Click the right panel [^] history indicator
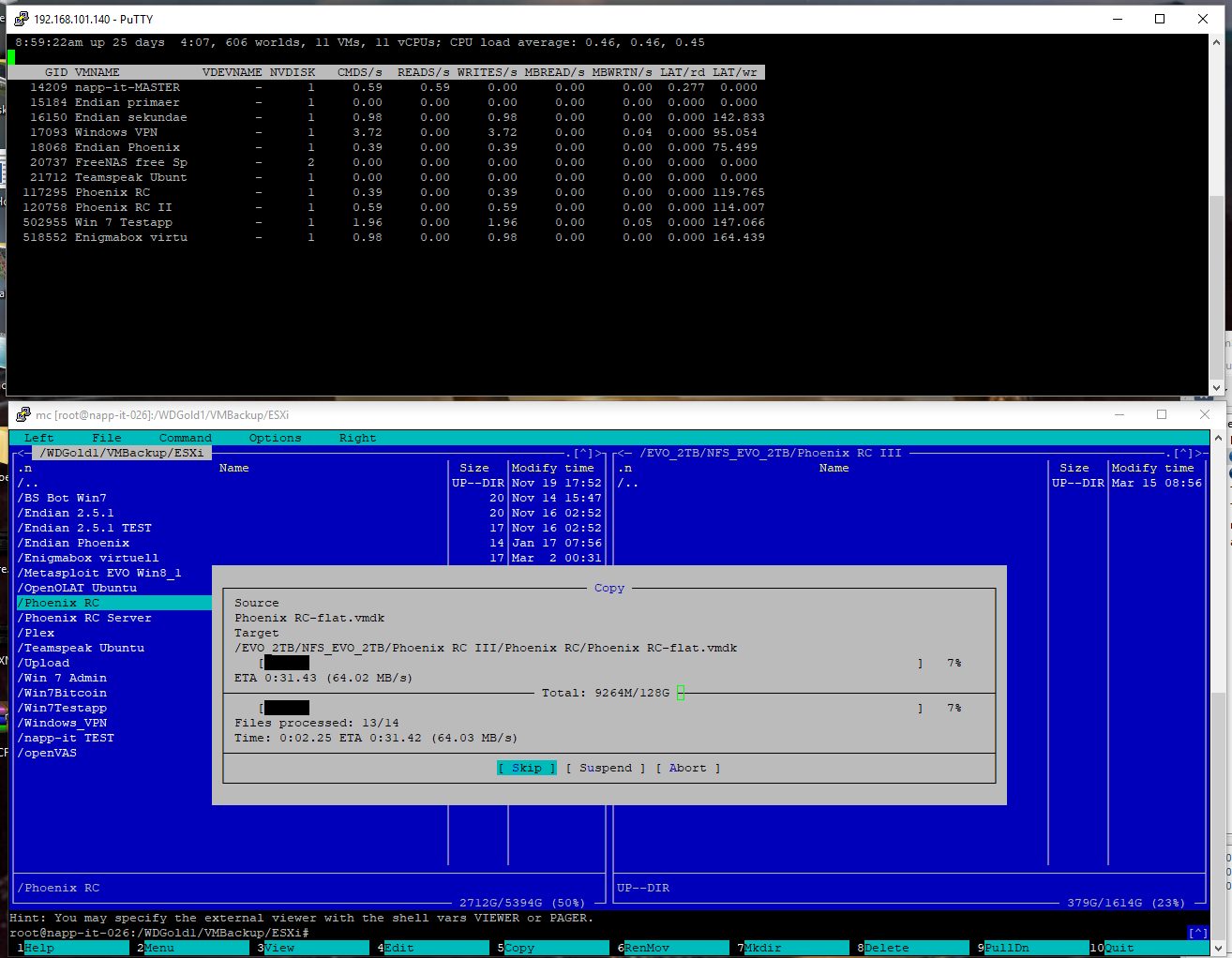Viewport: 1232px width, 958px height. (x=1182, y=453)
